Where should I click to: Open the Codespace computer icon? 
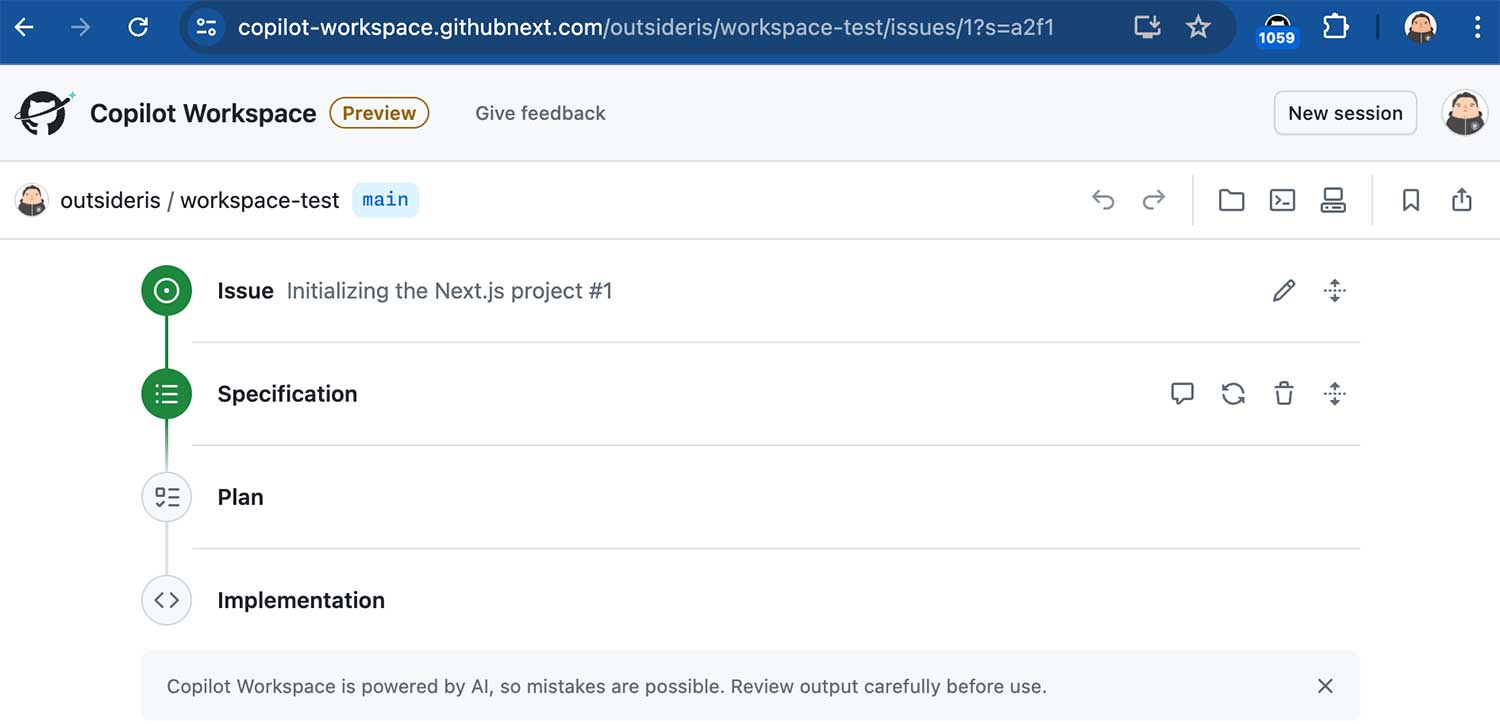pyautogui.click(x=1333, y=200)
